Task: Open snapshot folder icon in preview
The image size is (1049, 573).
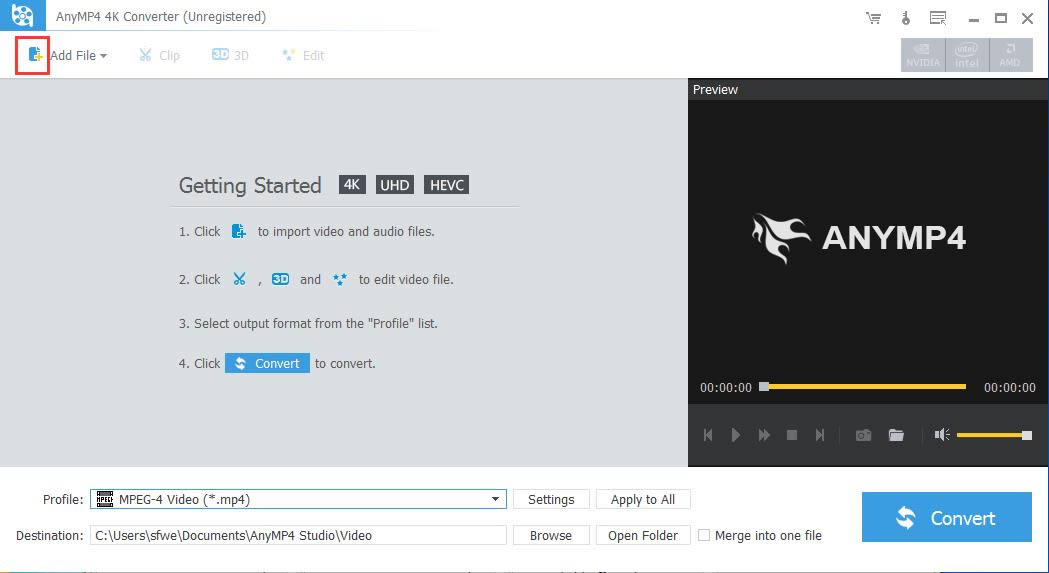Action: [896, 435]
